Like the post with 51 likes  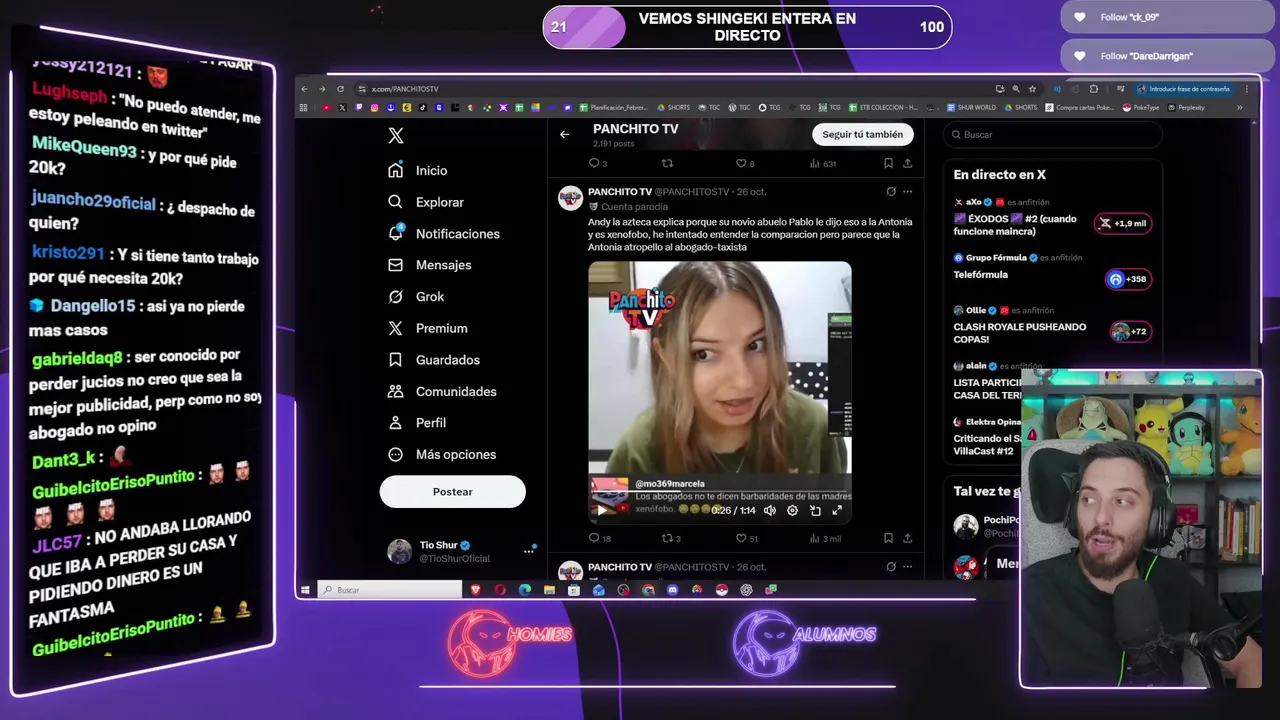(747, 539)
